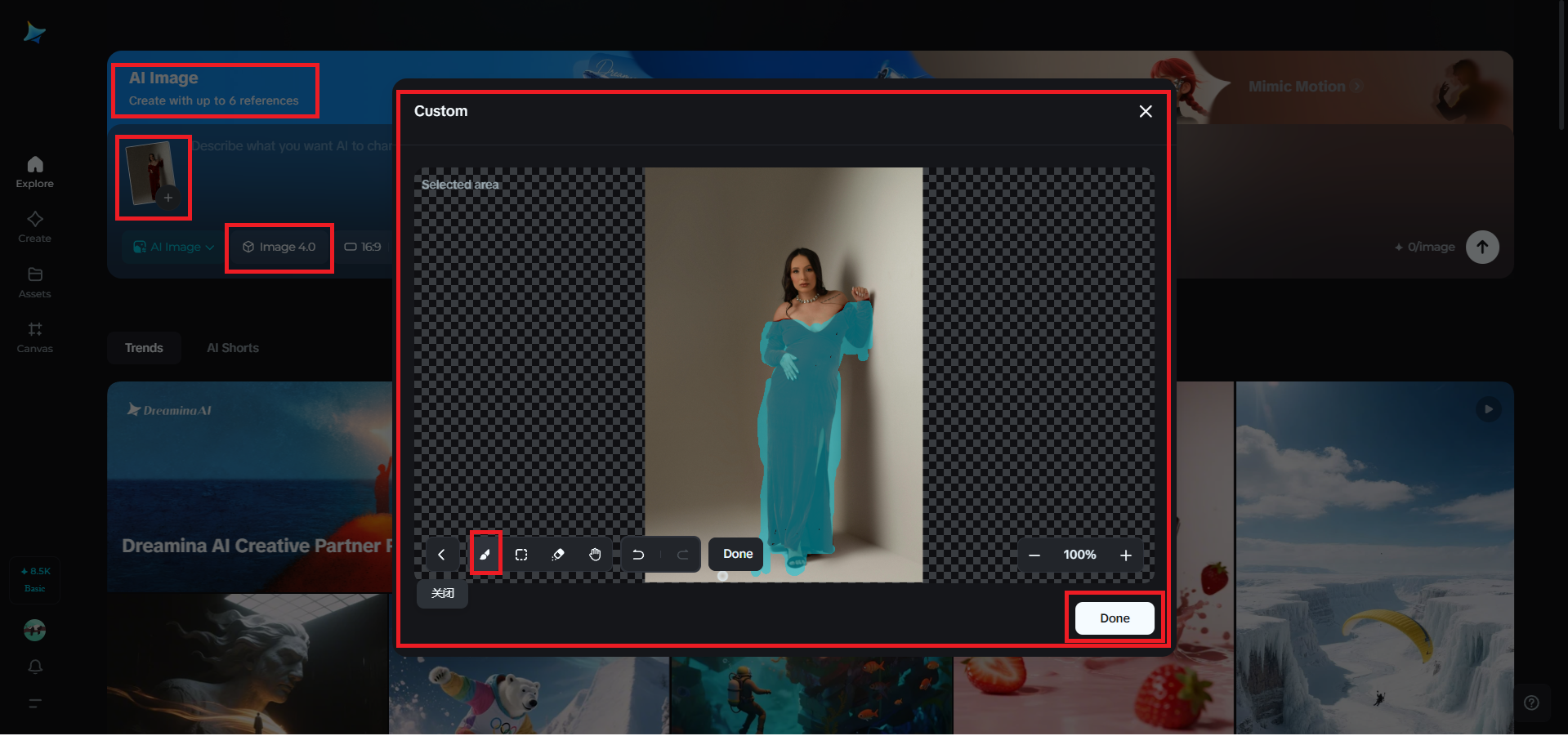Increase zoom using the plus control
Image resolution: width=1568 pixels, height=736 pixels.
coord(1126,555)
